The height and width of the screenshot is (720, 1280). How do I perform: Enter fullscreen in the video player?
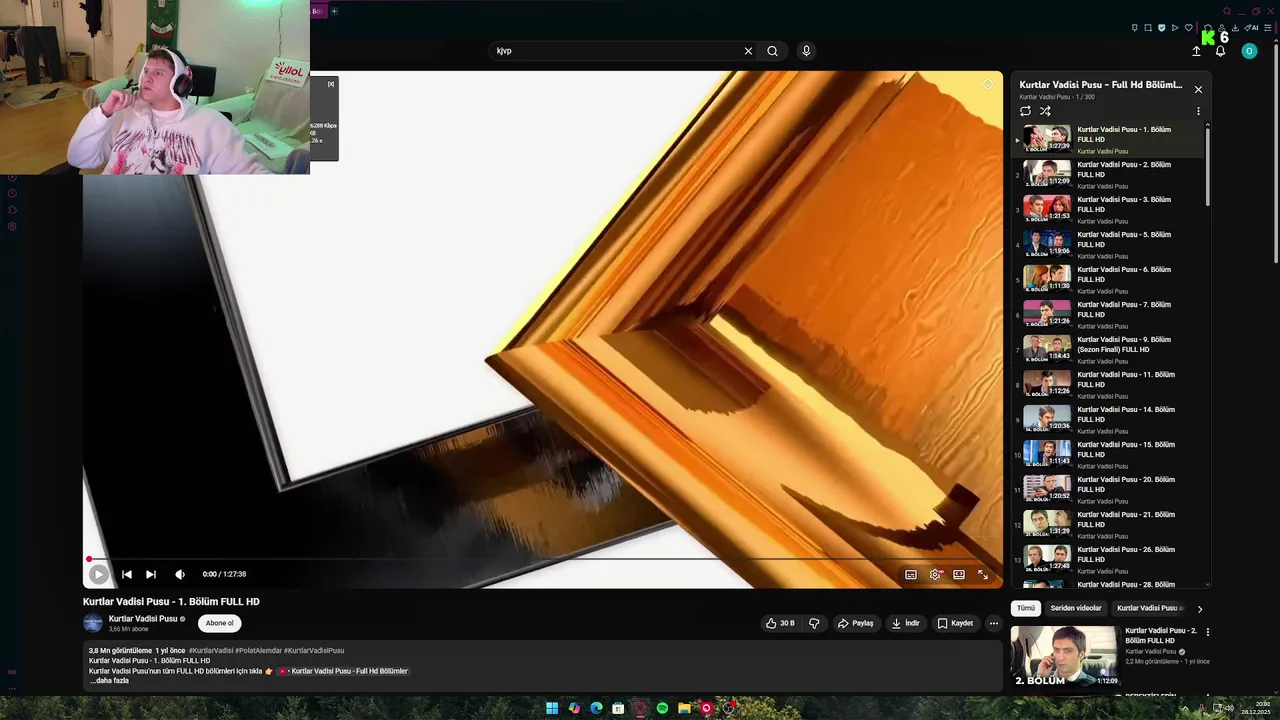[x=983, y=574]
